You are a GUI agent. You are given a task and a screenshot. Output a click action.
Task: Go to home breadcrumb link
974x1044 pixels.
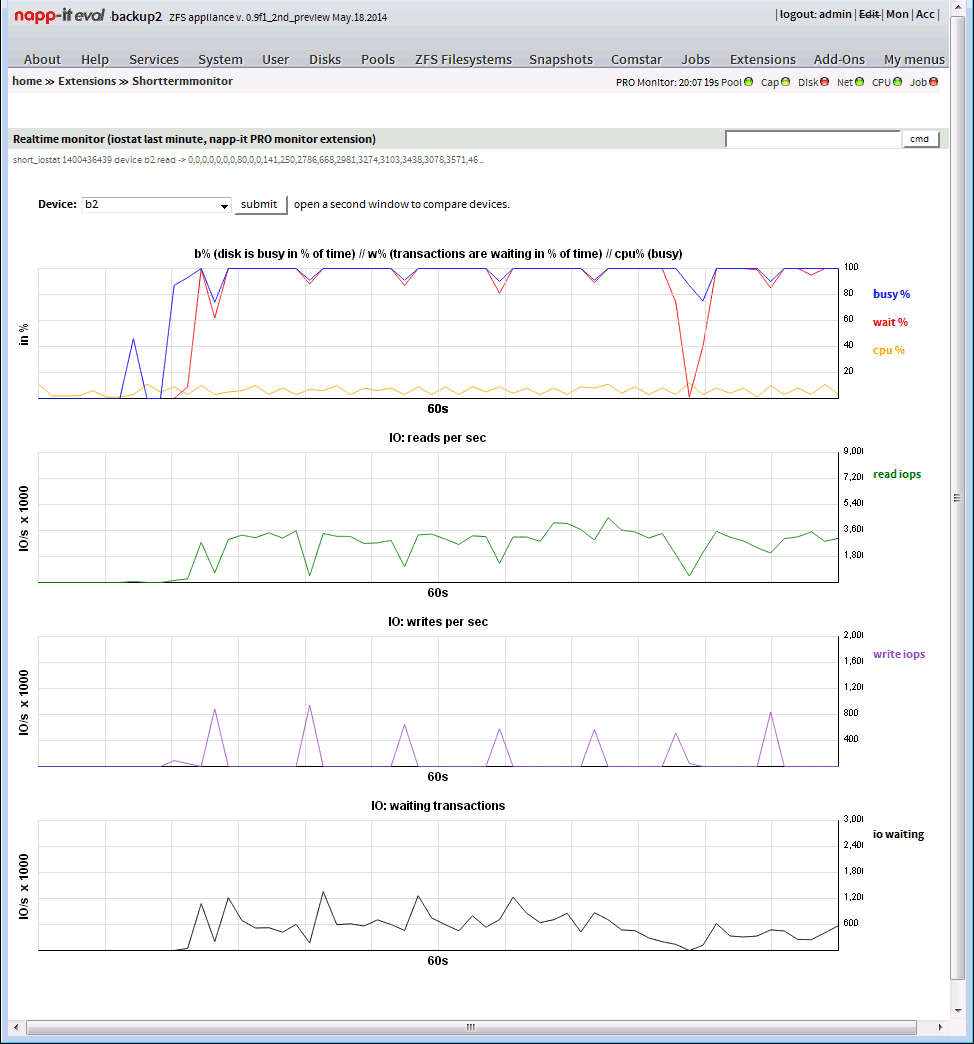[27, 81]
